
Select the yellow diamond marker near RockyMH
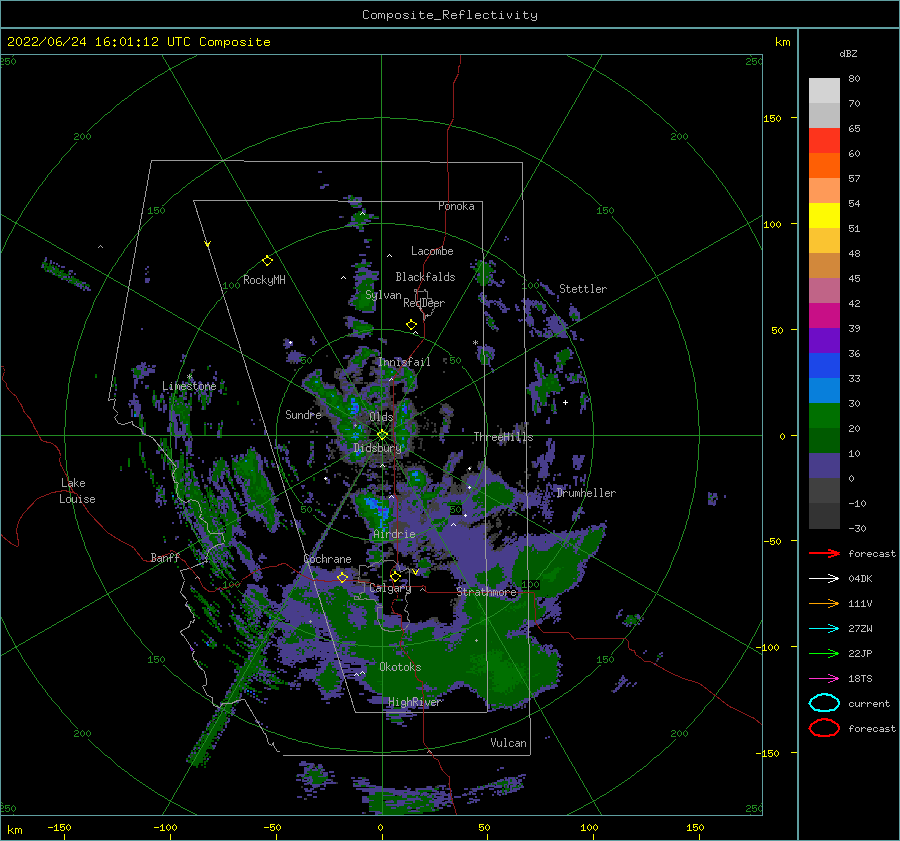point(267,261)
